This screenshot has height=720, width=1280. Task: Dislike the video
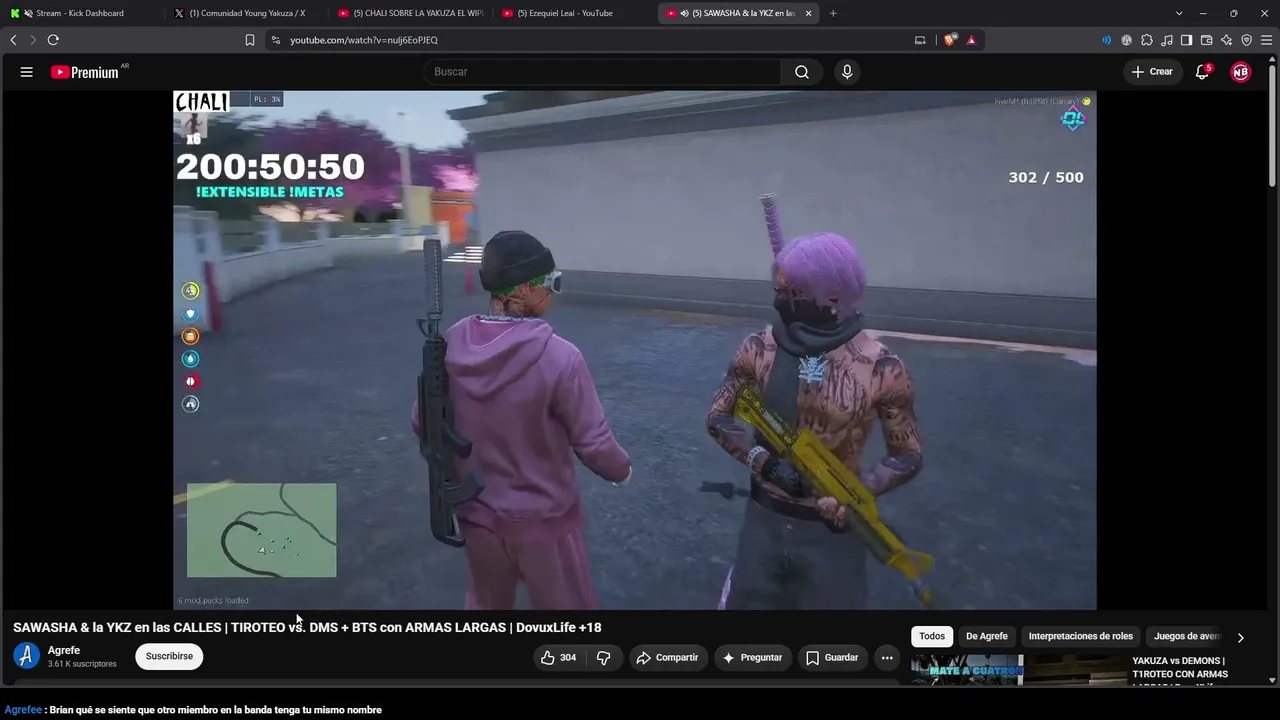pos(603,657)
